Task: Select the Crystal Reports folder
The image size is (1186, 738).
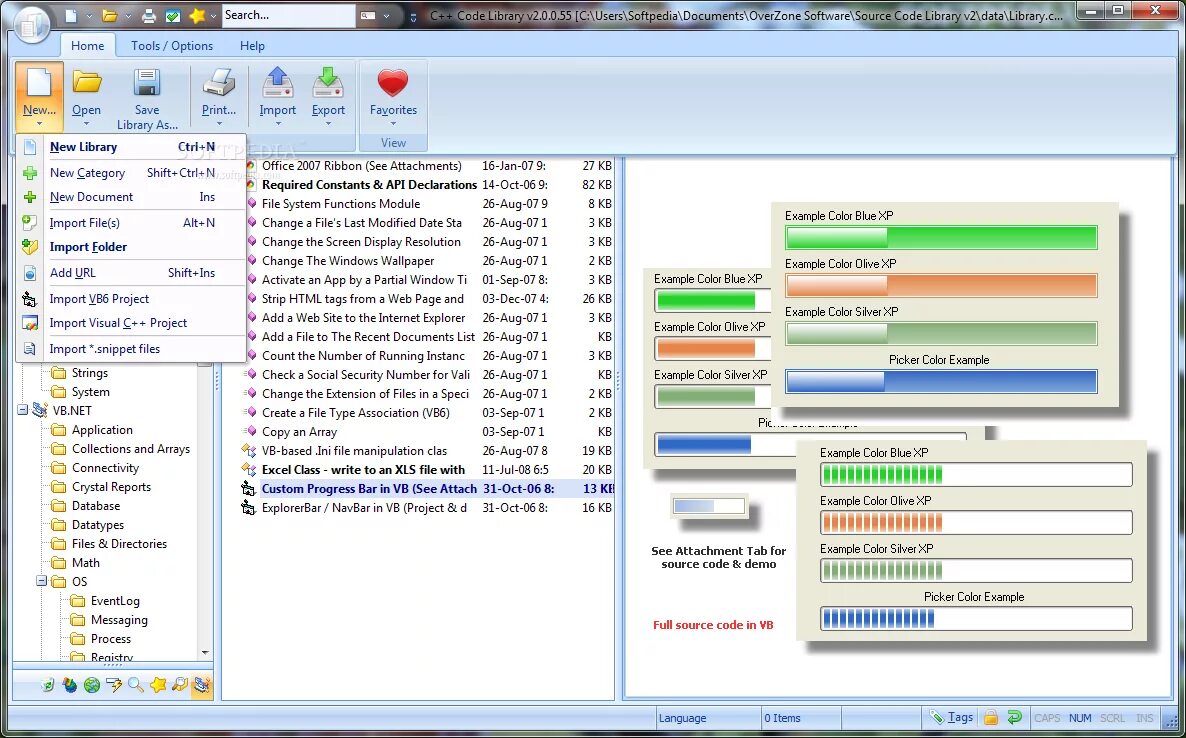Action: tap(111, 487)
